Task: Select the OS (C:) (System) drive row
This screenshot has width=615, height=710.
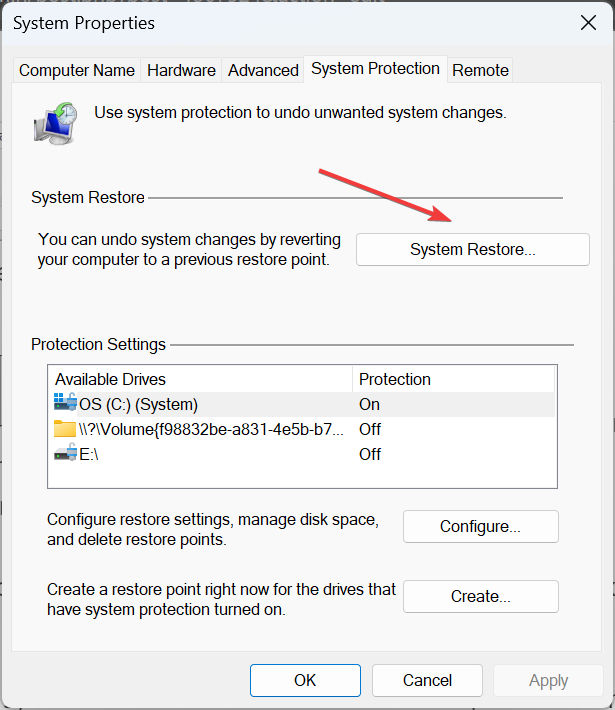Action: (200, 404)
